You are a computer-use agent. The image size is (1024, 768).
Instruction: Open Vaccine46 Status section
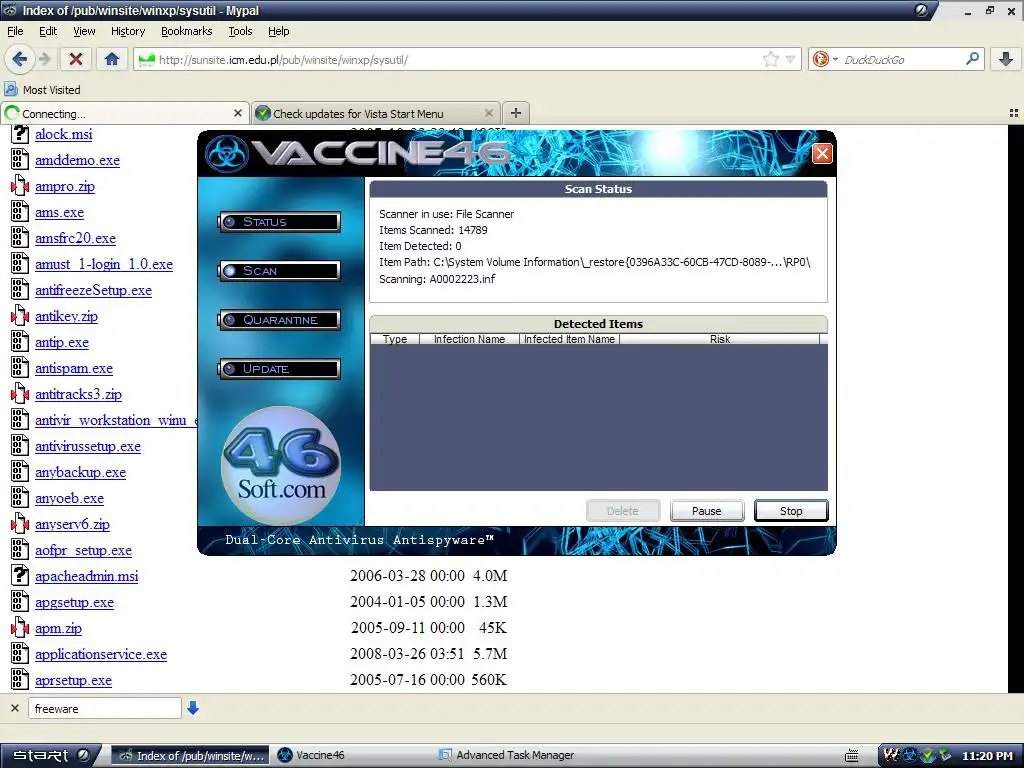tap(280, 221)
